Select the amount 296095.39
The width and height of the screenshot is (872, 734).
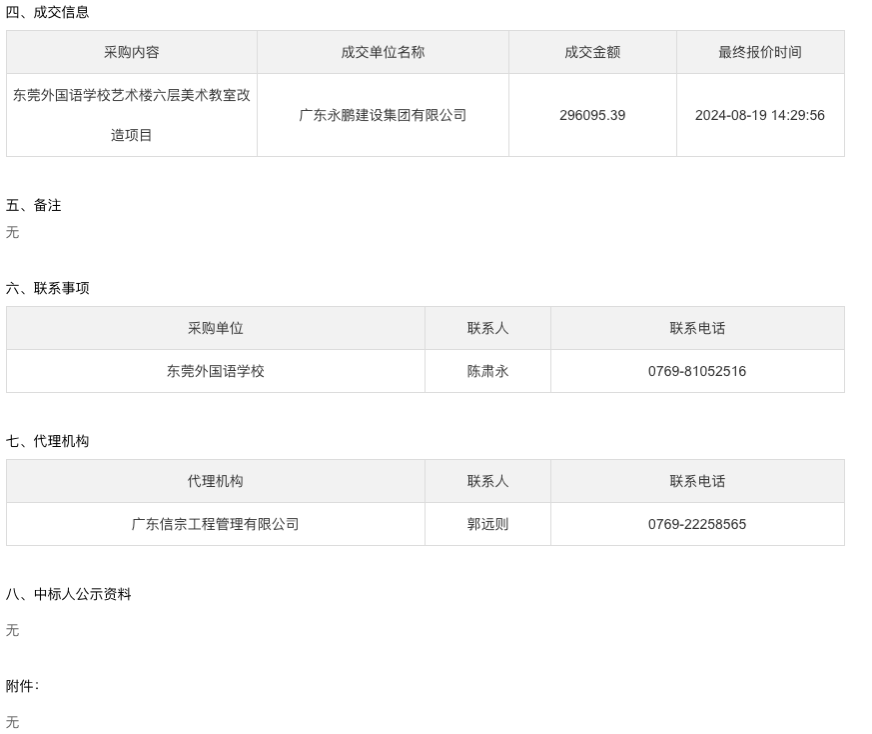coord(592,115)
